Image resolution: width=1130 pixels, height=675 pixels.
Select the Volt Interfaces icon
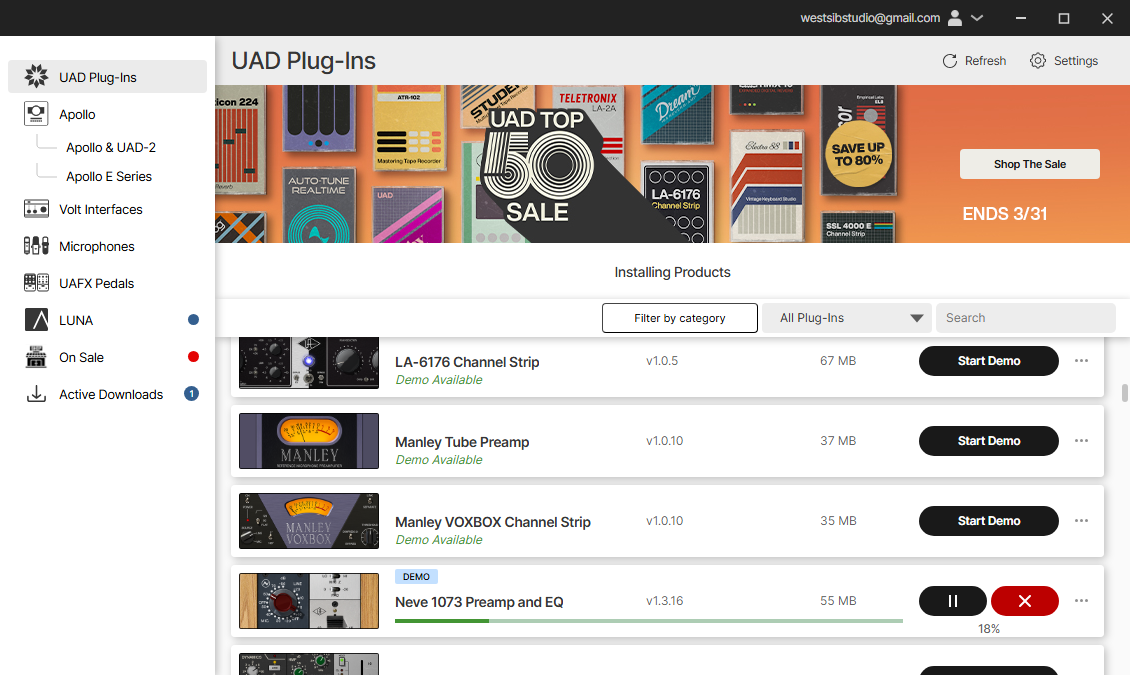36,209
